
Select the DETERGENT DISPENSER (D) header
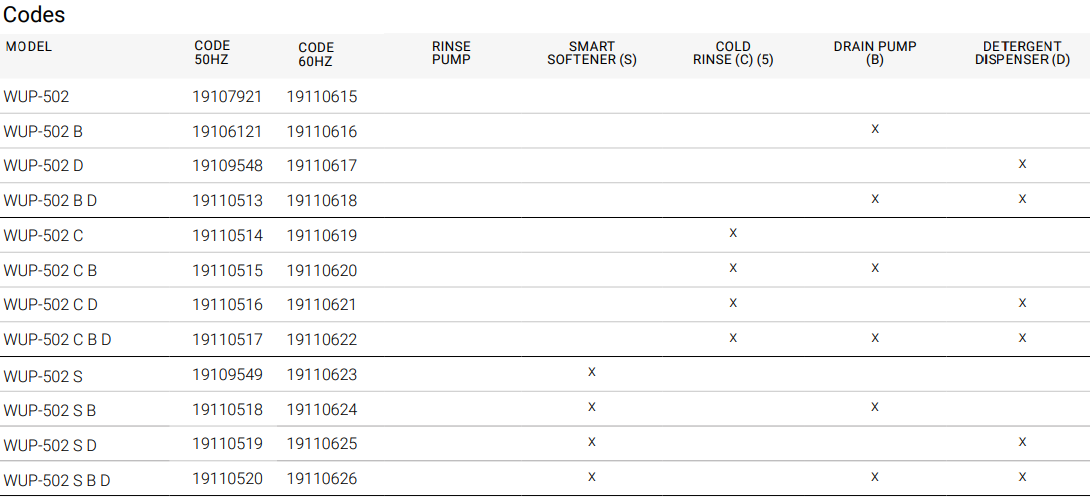1022,53
